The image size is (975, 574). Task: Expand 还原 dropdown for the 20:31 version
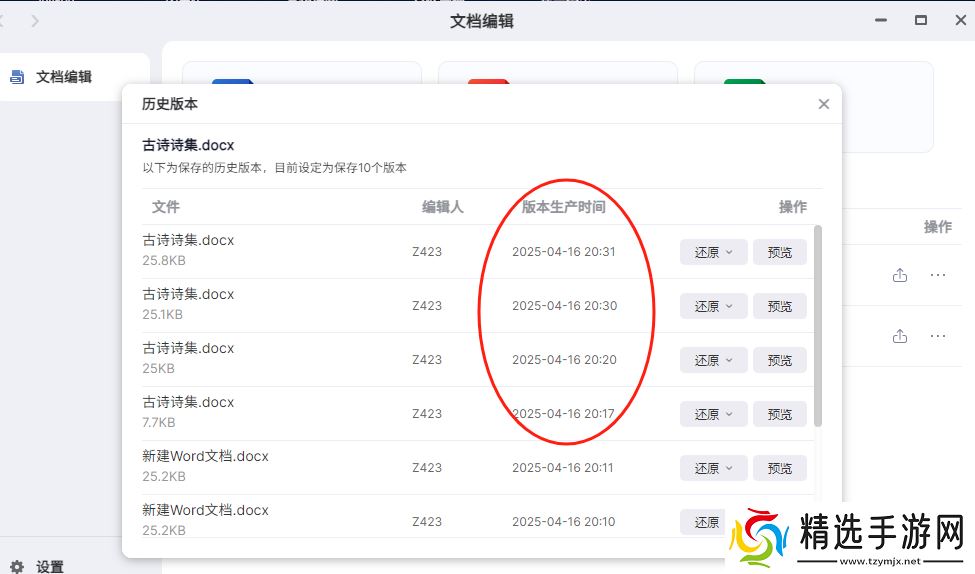coord(714,252)
